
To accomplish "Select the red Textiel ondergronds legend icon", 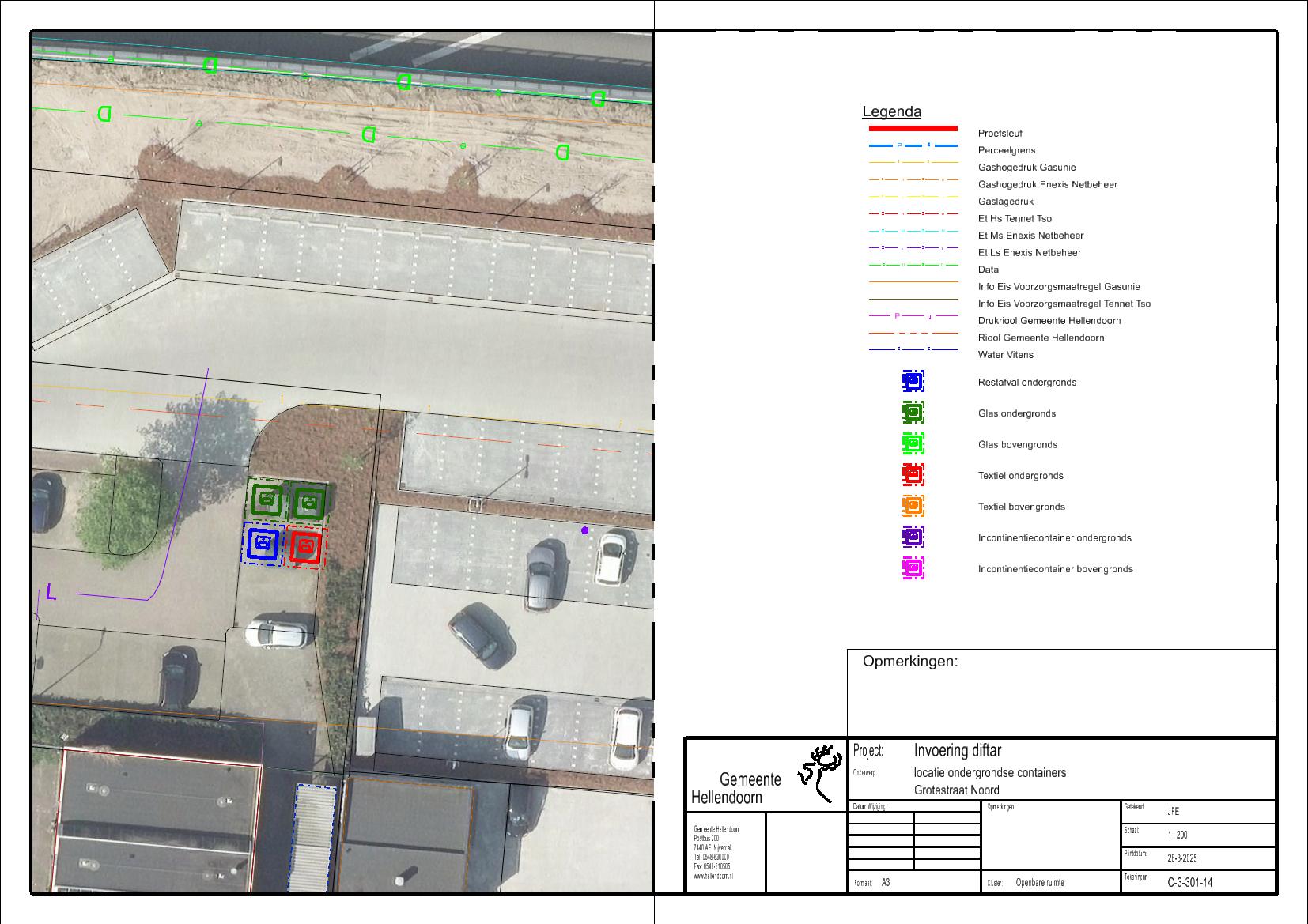I will (x=913, y=475).
